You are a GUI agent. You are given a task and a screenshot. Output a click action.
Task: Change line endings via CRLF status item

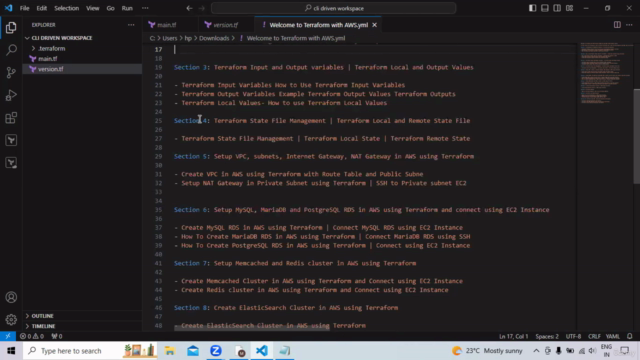pos(594,336)
